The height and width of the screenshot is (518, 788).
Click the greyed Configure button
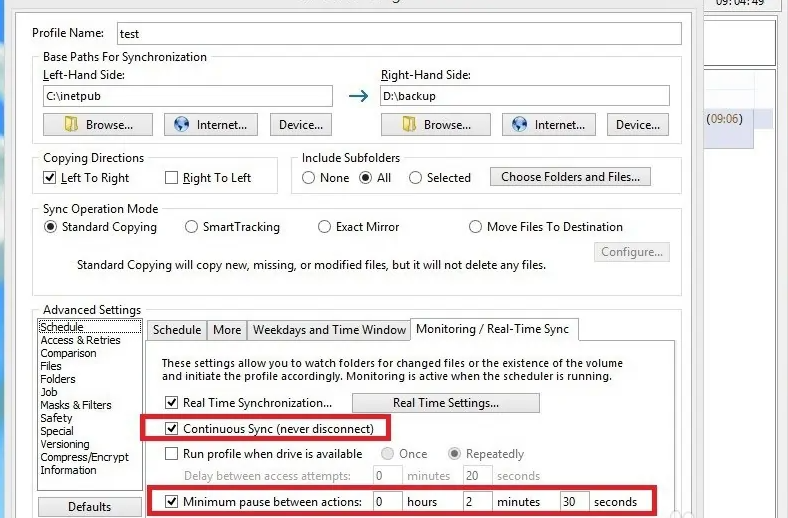coord(632,252)
